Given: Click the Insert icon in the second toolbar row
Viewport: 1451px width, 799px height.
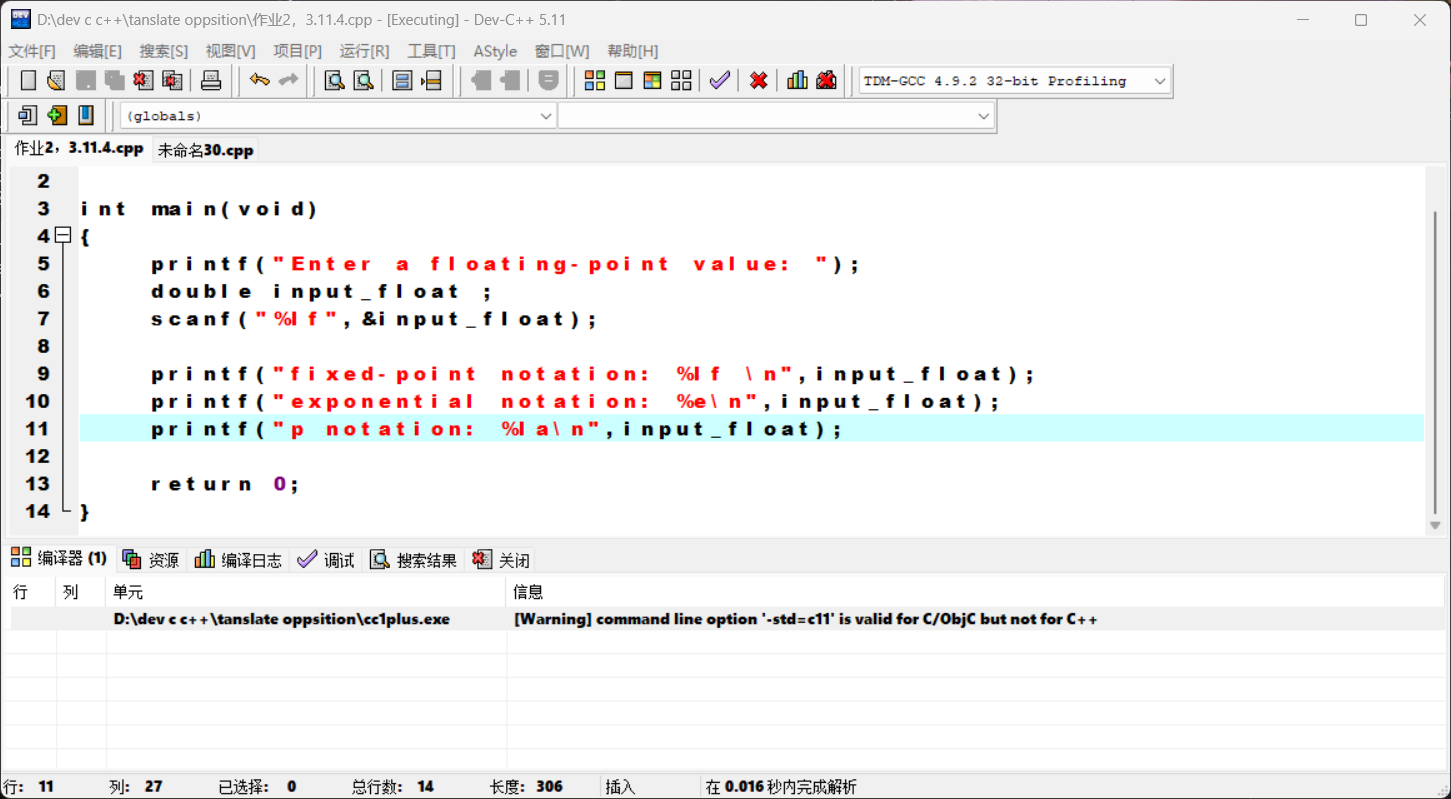Looking at the screenshot, I should point(28,116).
